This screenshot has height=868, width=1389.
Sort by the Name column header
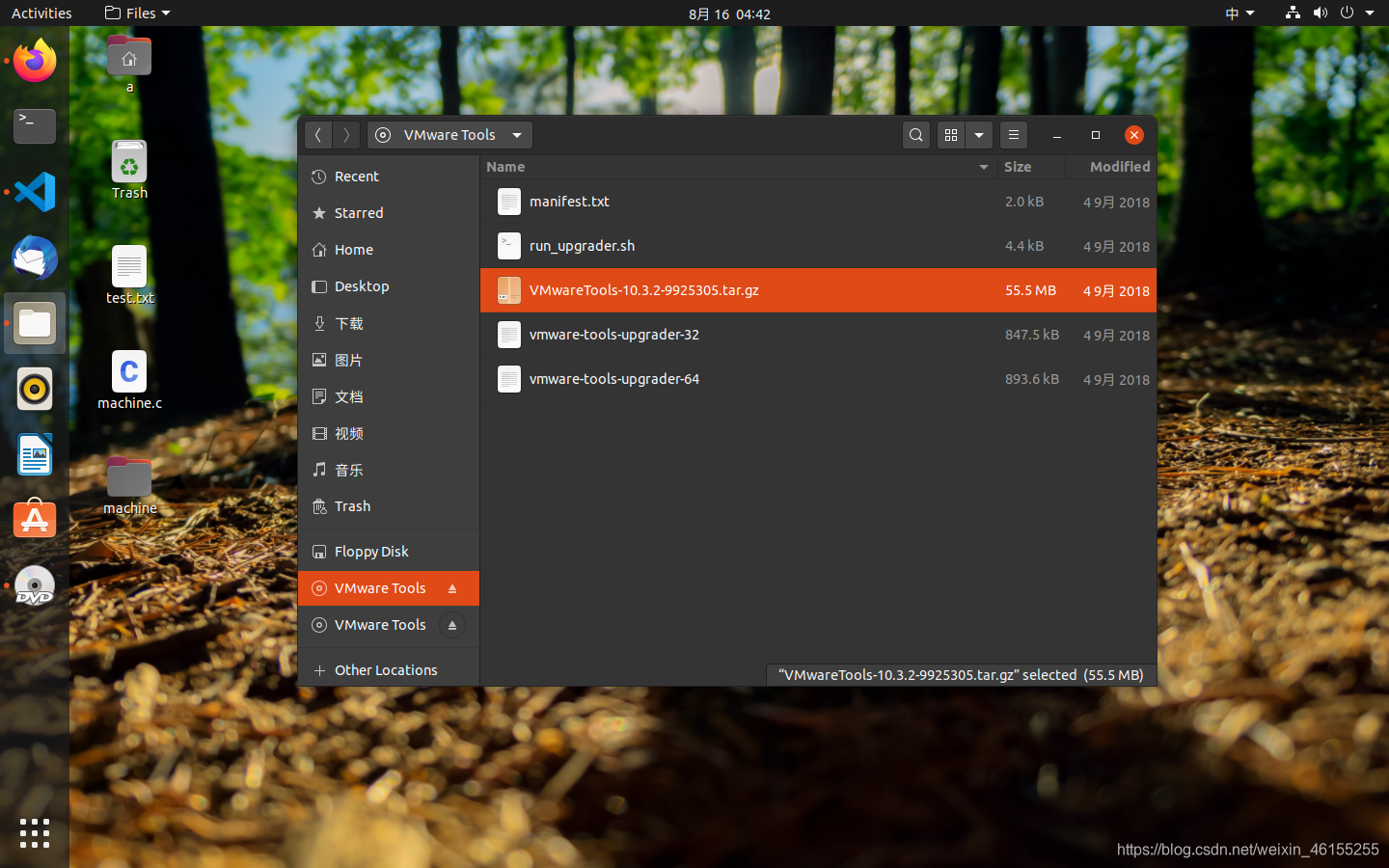[x=737, y=167]
